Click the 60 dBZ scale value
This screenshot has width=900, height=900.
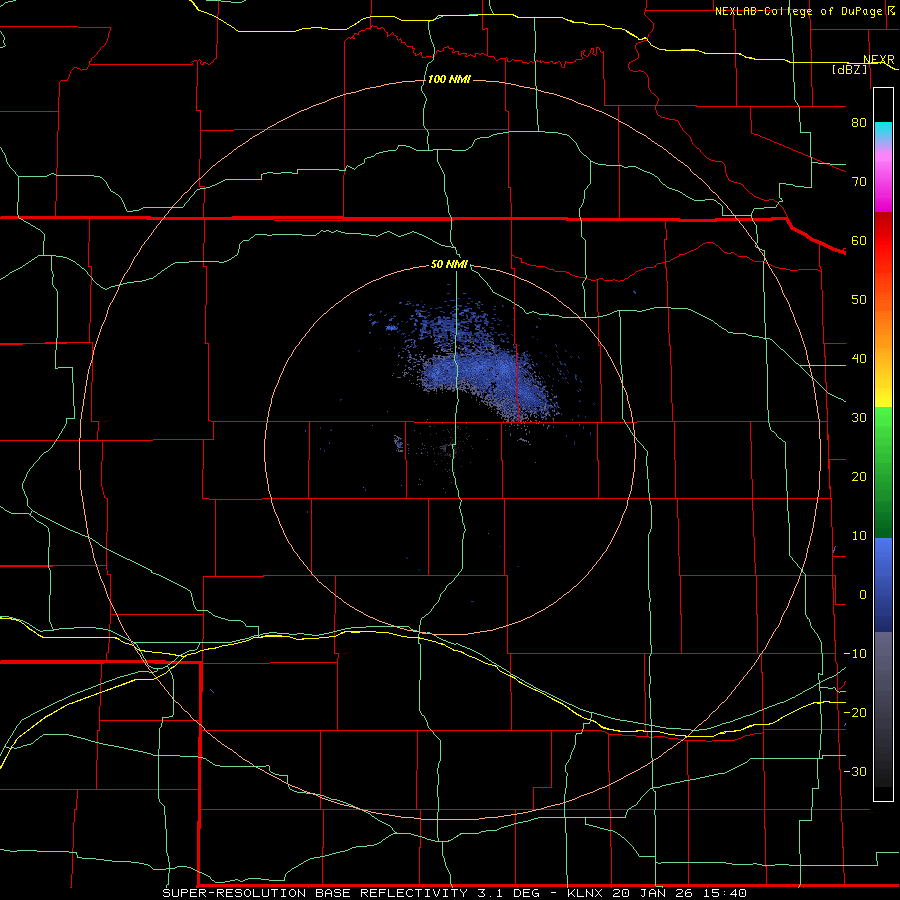859,240
